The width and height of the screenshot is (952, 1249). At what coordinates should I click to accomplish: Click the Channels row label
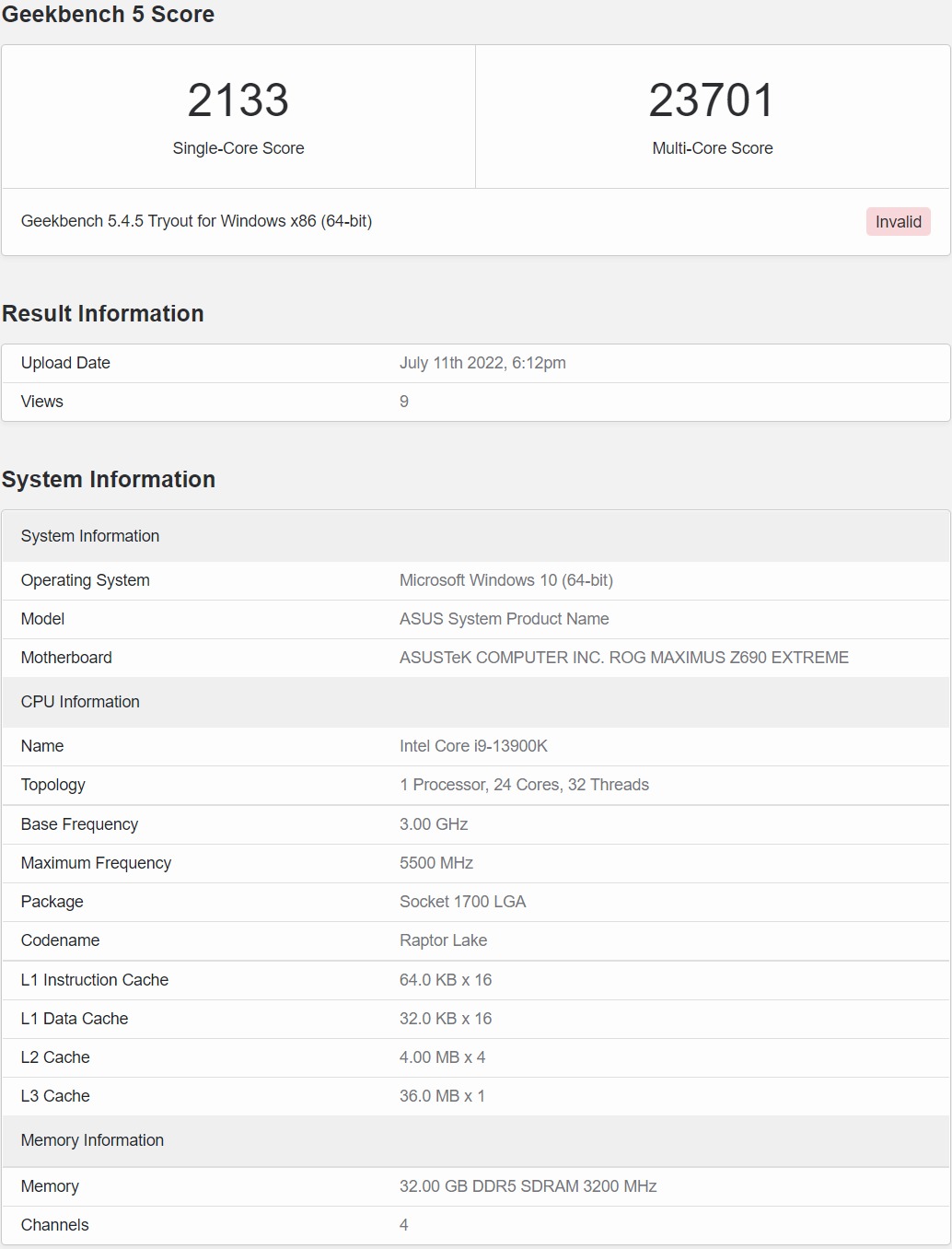click(x=55, y=1225)
